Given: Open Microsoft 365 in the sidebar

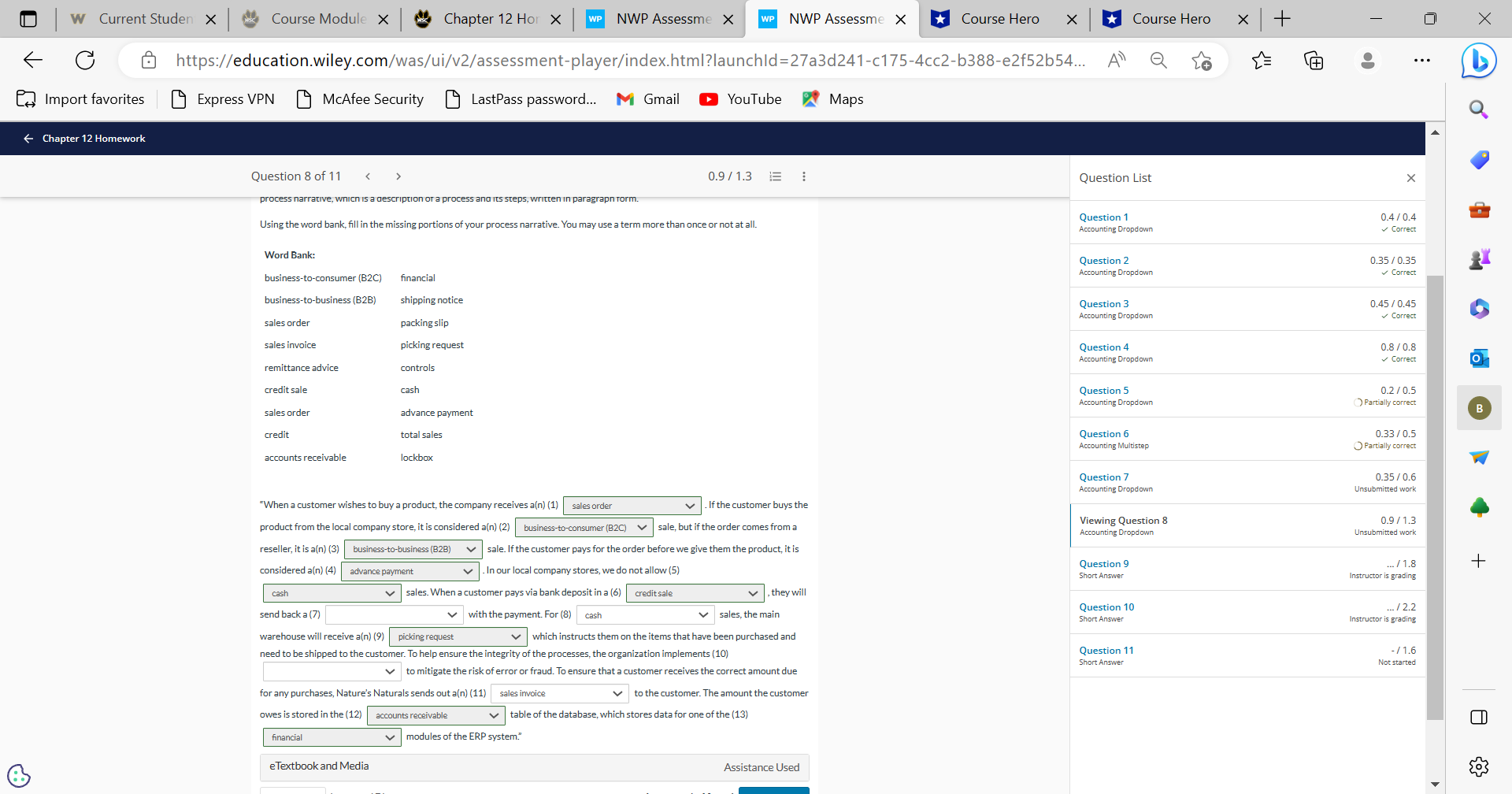Looking at the screenshot, I should point(1479,308).
